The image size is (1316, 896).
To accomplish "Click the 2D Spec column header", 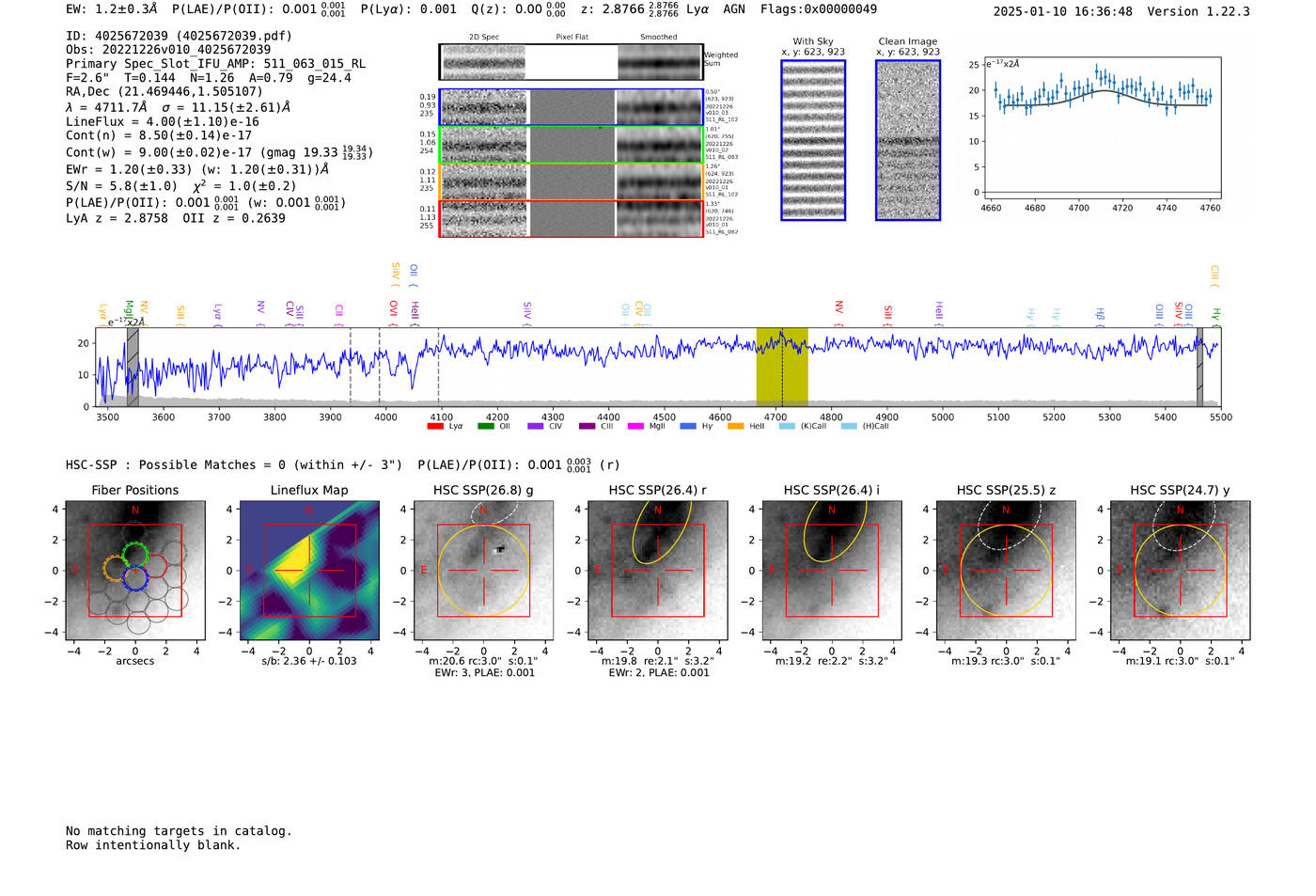I will pos(484,38).
